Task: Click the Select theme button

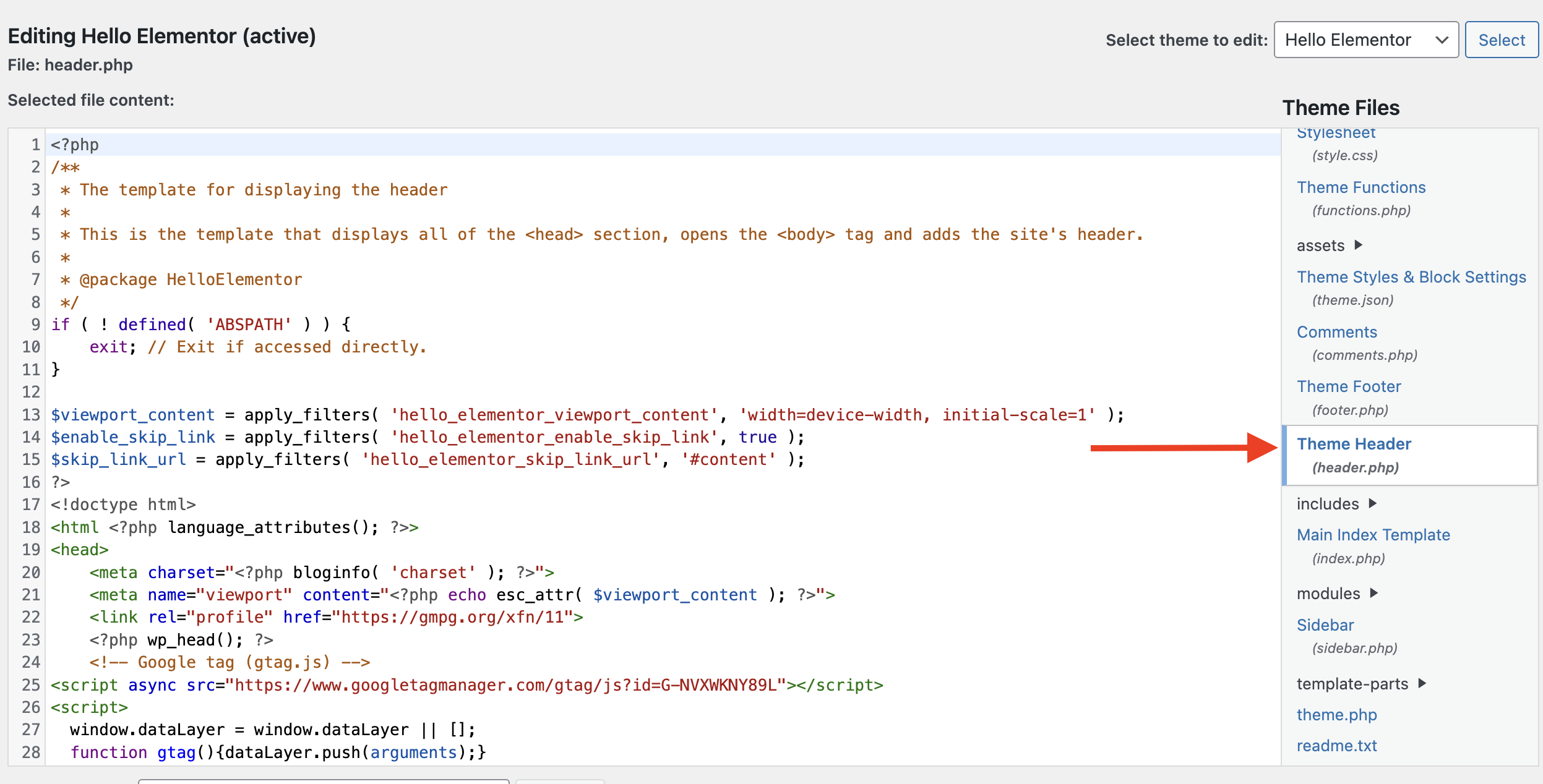Action: click(1502, 40)
